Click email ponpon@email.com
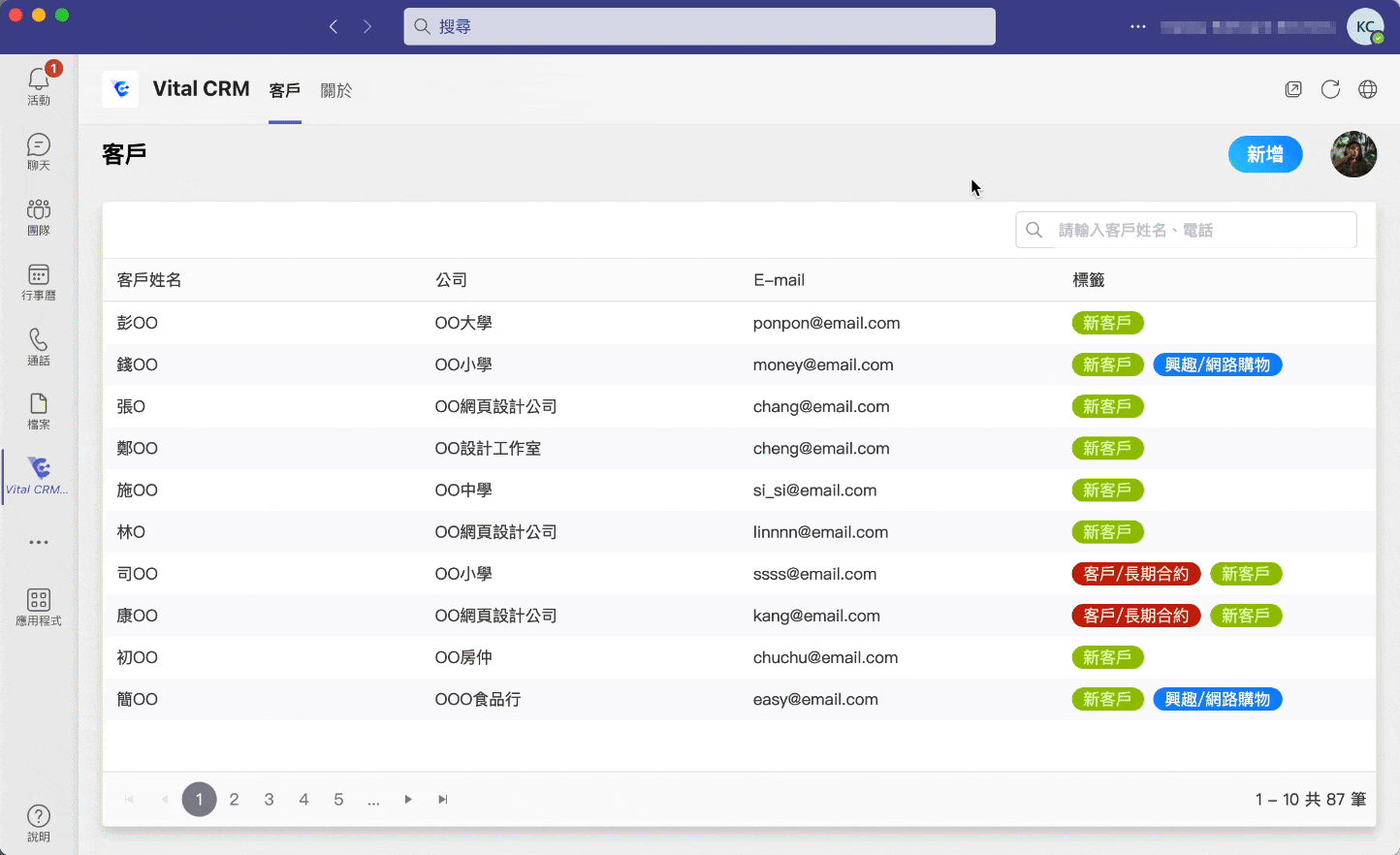 pos(826,323)
